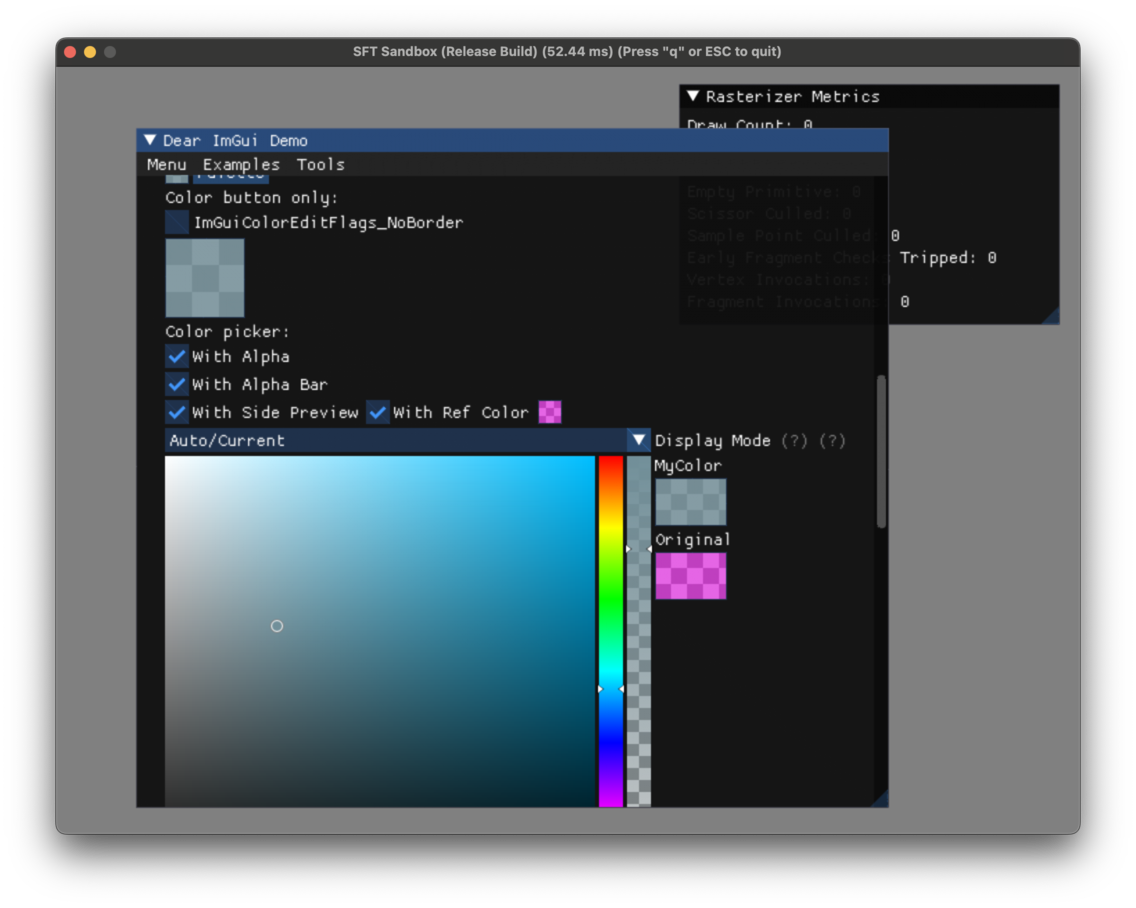Click the checkered alpha bar
The image size is (1136, 908).
(x=638, y=631)
